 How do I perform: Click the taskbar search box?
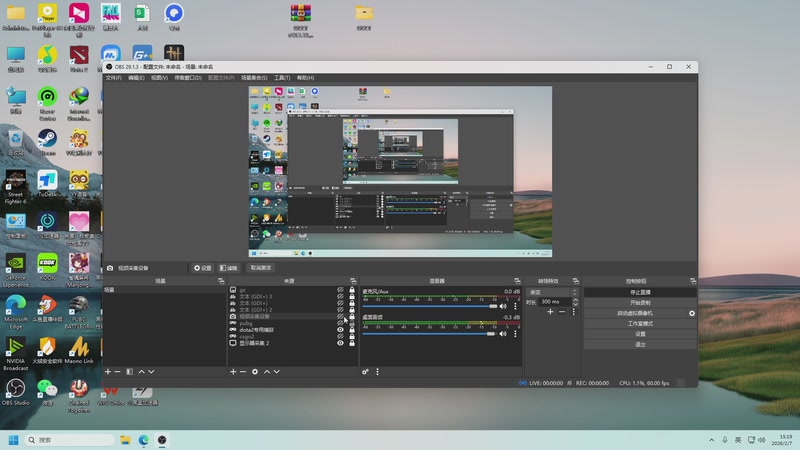[70, 440]
